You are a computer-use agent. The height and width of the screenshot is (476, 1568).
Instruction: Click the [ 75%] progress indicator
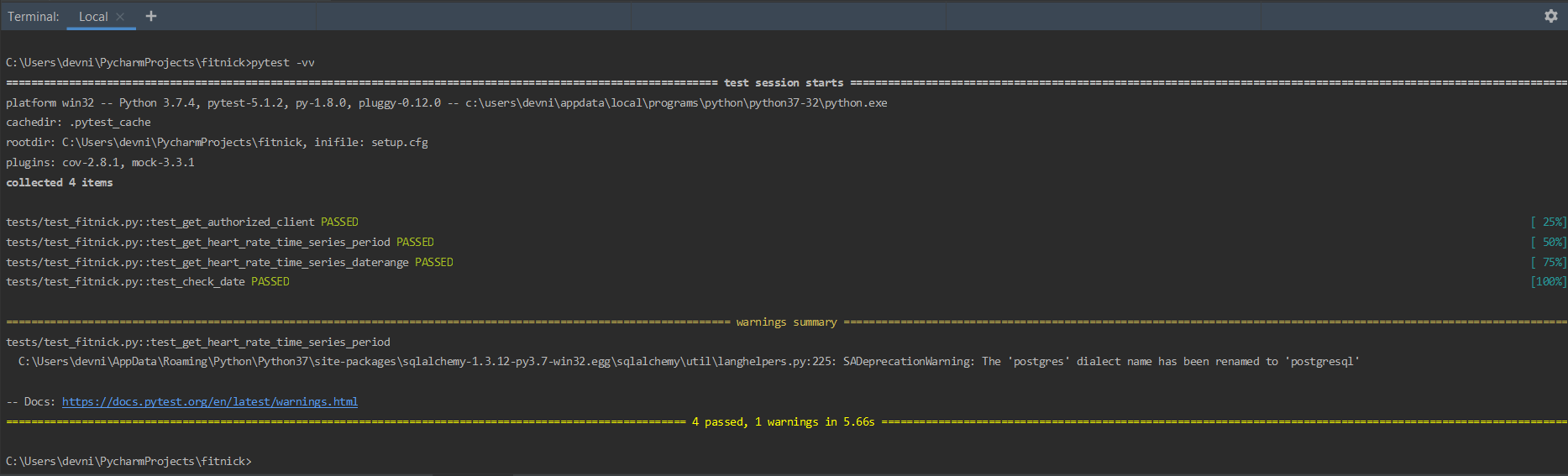tap(1548, 262)
